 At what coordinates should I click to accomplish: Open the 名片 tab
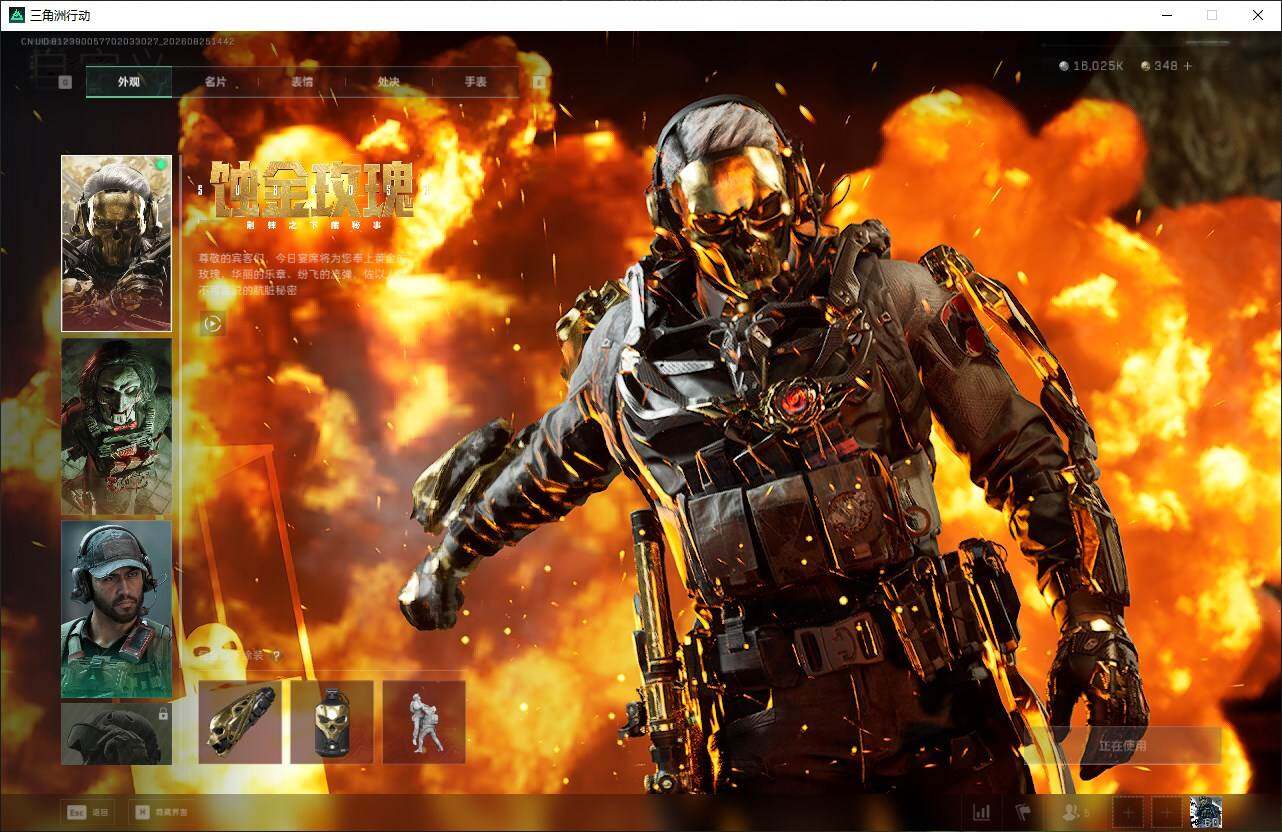tap(215, 82)
